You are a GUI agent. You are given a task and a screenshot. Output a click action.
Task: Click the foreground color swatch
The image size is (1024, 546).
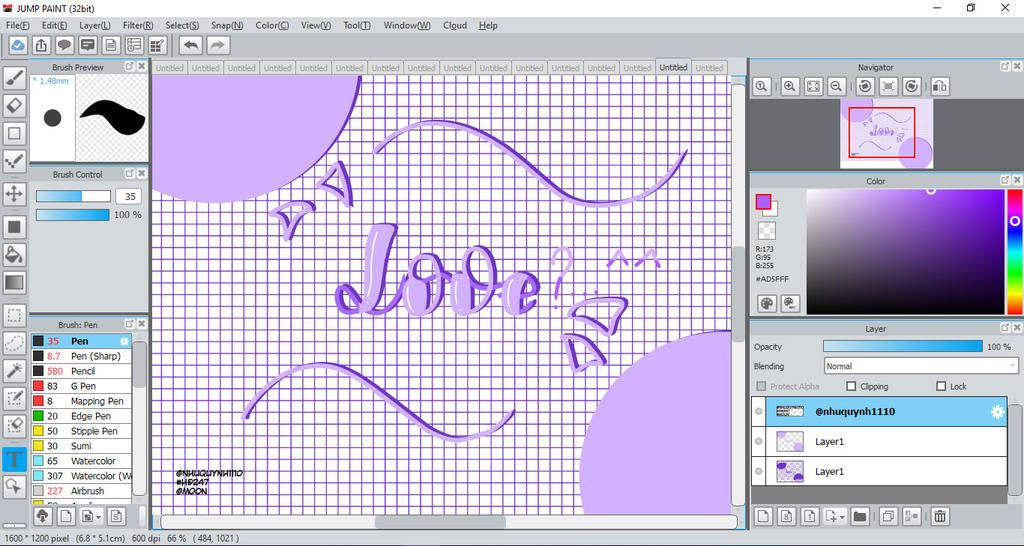pos(763,202)
